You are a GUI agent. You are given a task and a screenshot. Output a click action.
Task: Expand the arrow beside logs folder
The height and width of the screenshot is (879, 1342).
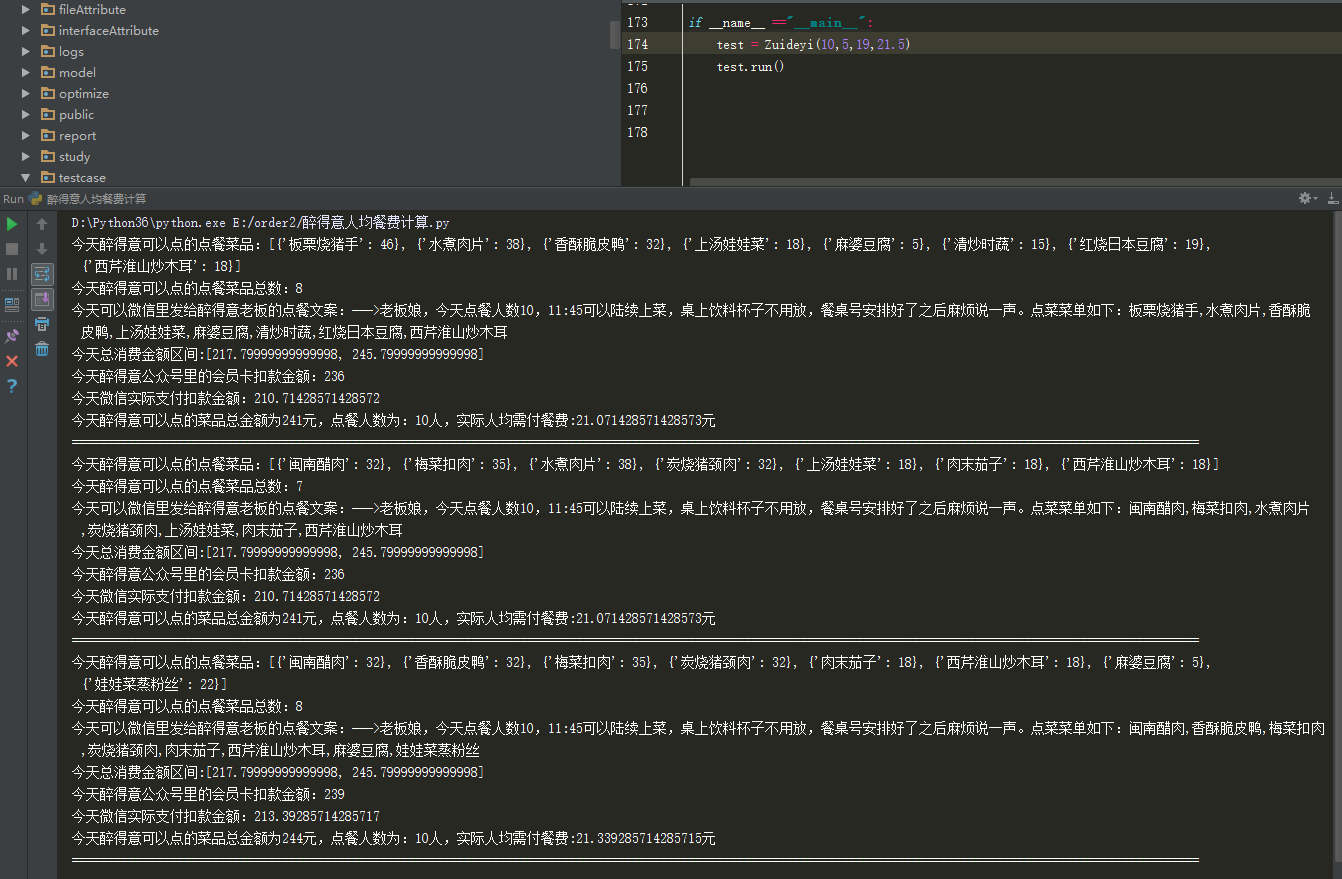(26, 51)
